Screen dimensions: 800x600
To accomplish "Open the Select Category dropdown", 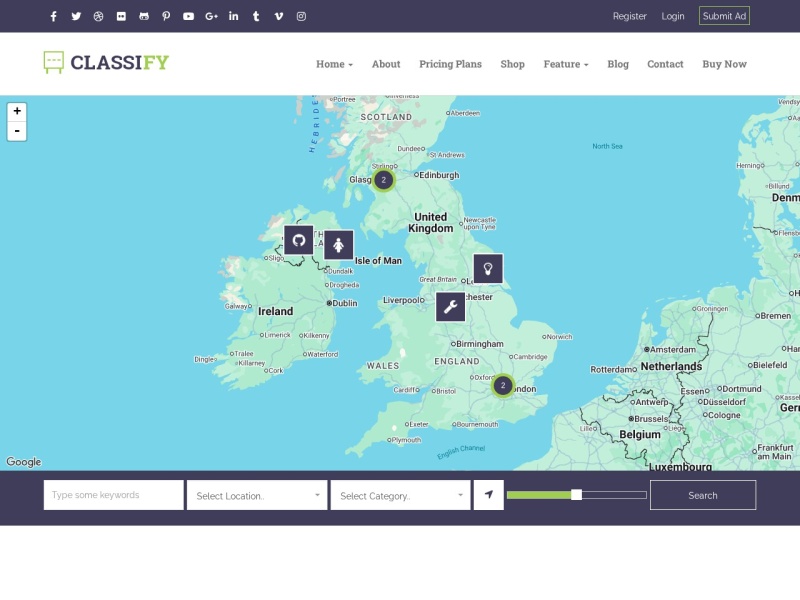I will point(401,495).
